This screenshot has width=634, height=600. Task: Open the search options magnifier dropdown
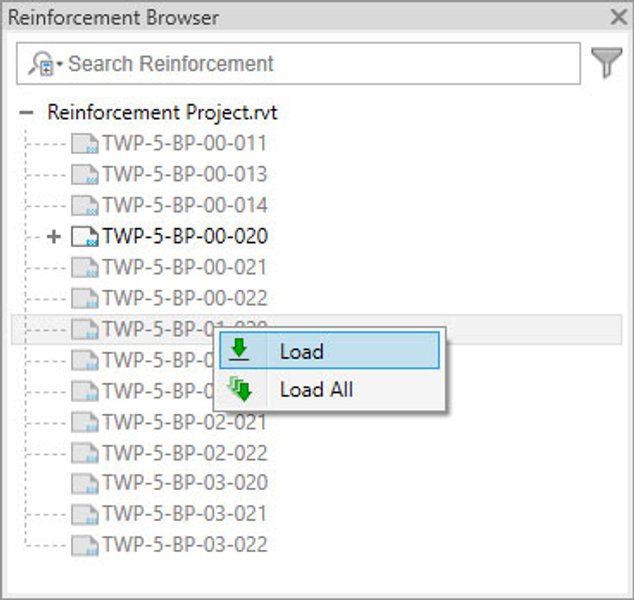click(46, 64)
